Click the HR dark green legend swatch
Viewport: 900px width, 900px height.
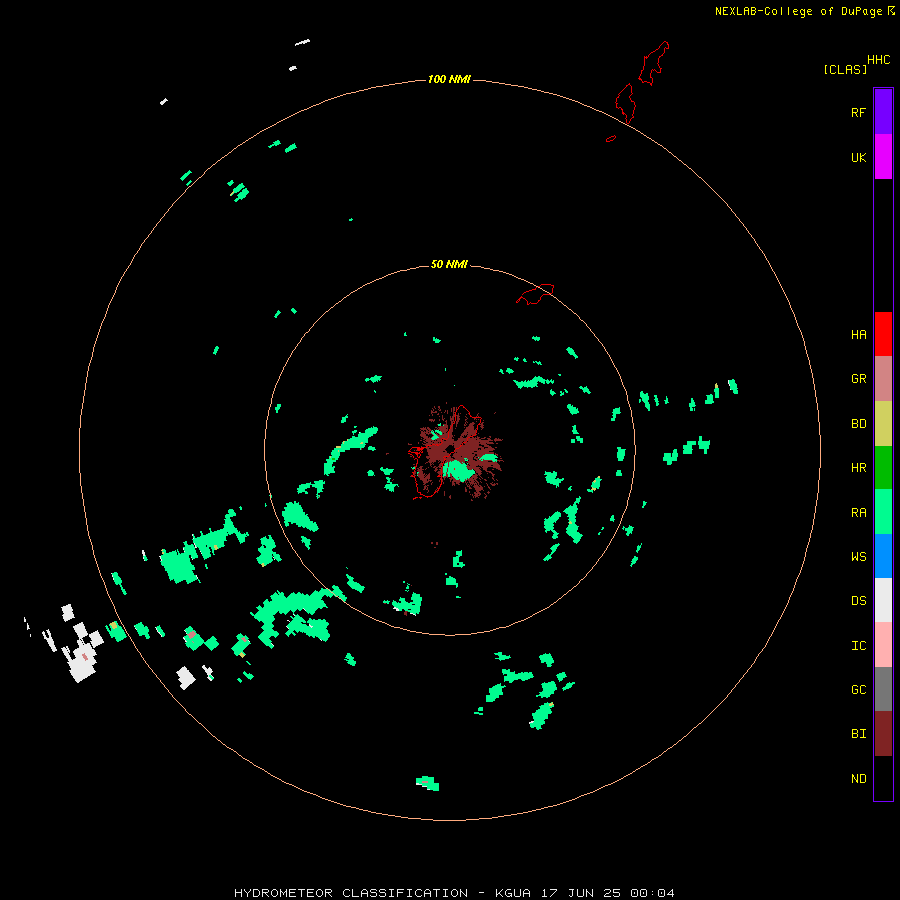coord(883,468)
